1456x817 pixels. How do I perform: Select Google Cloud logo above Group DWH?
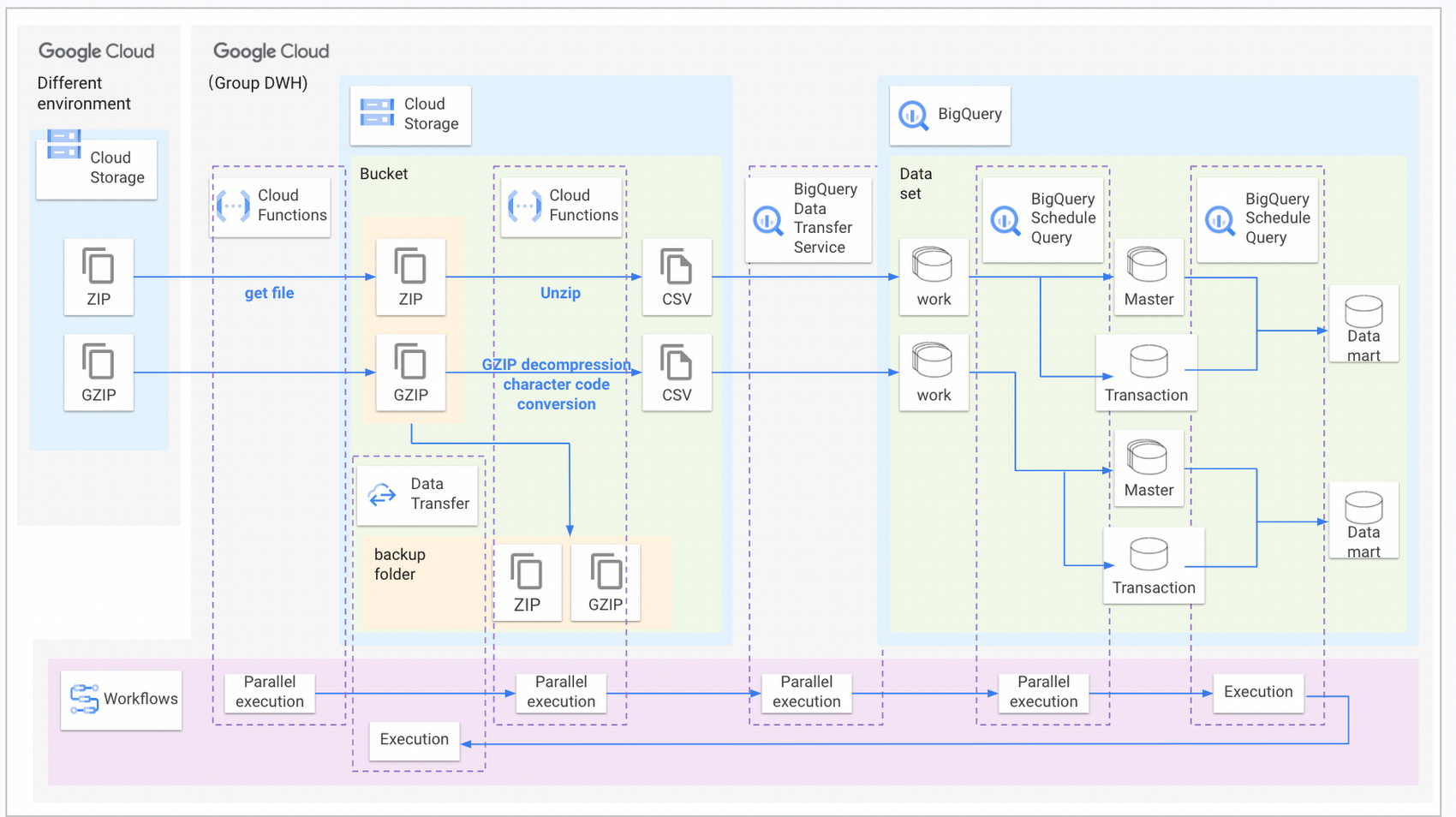tap(272, 51)
